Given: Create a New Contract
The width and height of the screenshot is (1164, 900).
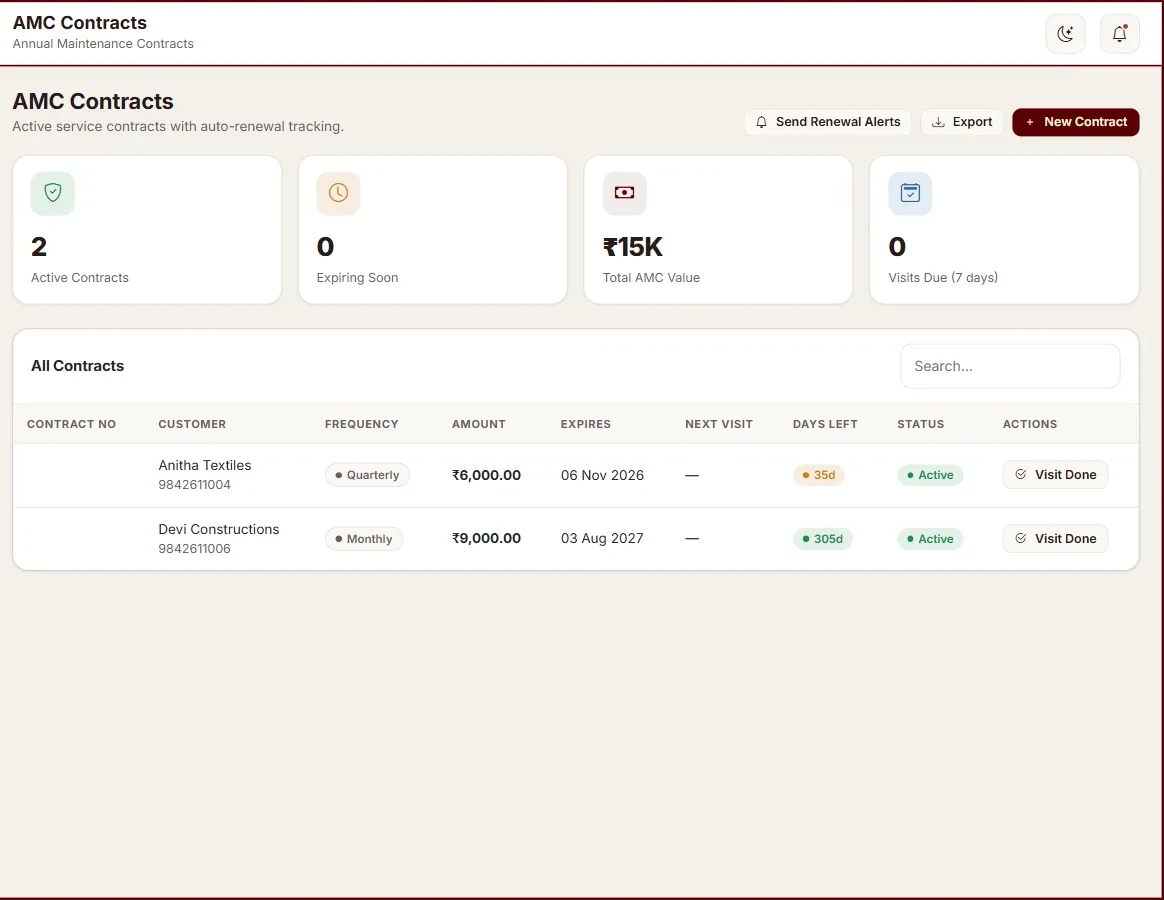Looking at the screenshot, I should 1076,122.
